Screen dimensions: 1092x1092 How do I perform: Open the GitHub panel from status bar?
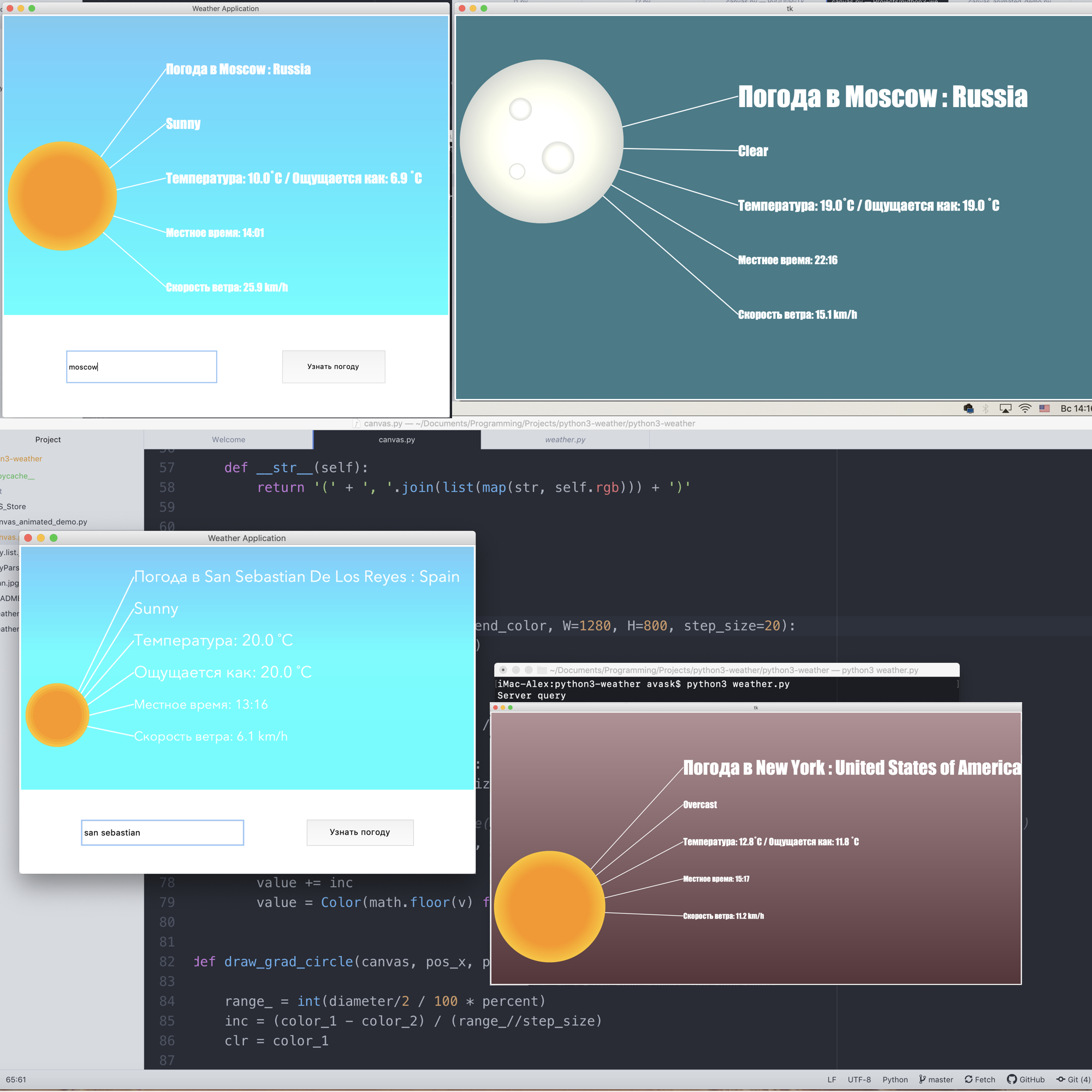[1025, 1079]
